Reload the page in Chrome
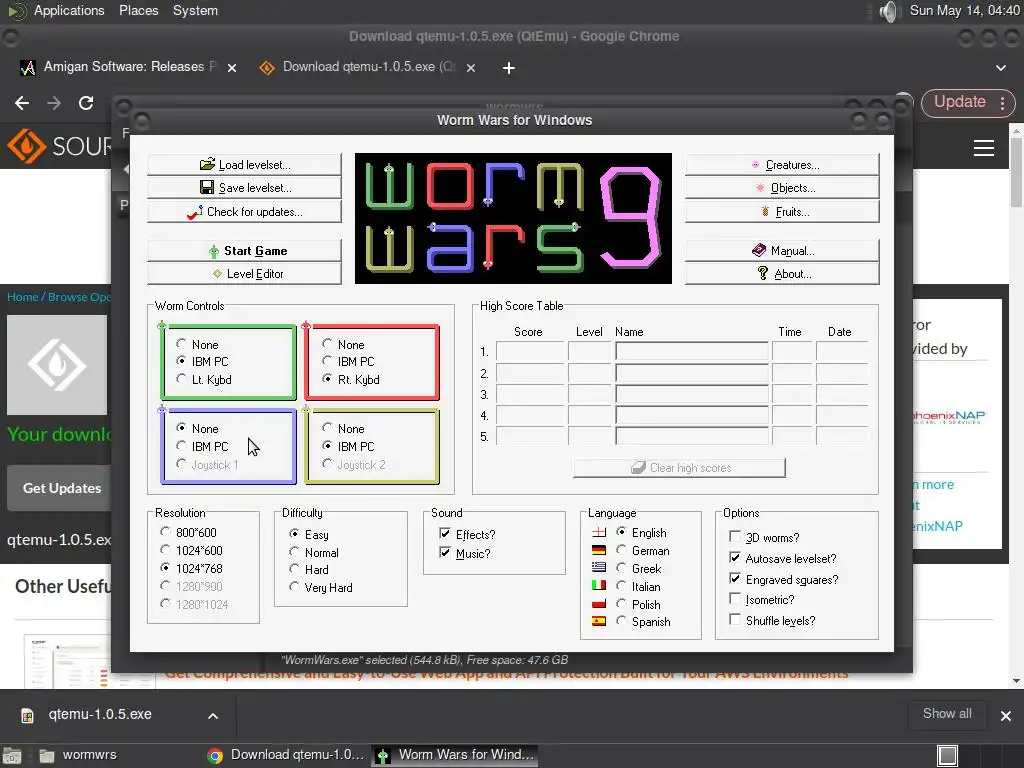This screenshot has height=768, width=1024. point(86,103)
